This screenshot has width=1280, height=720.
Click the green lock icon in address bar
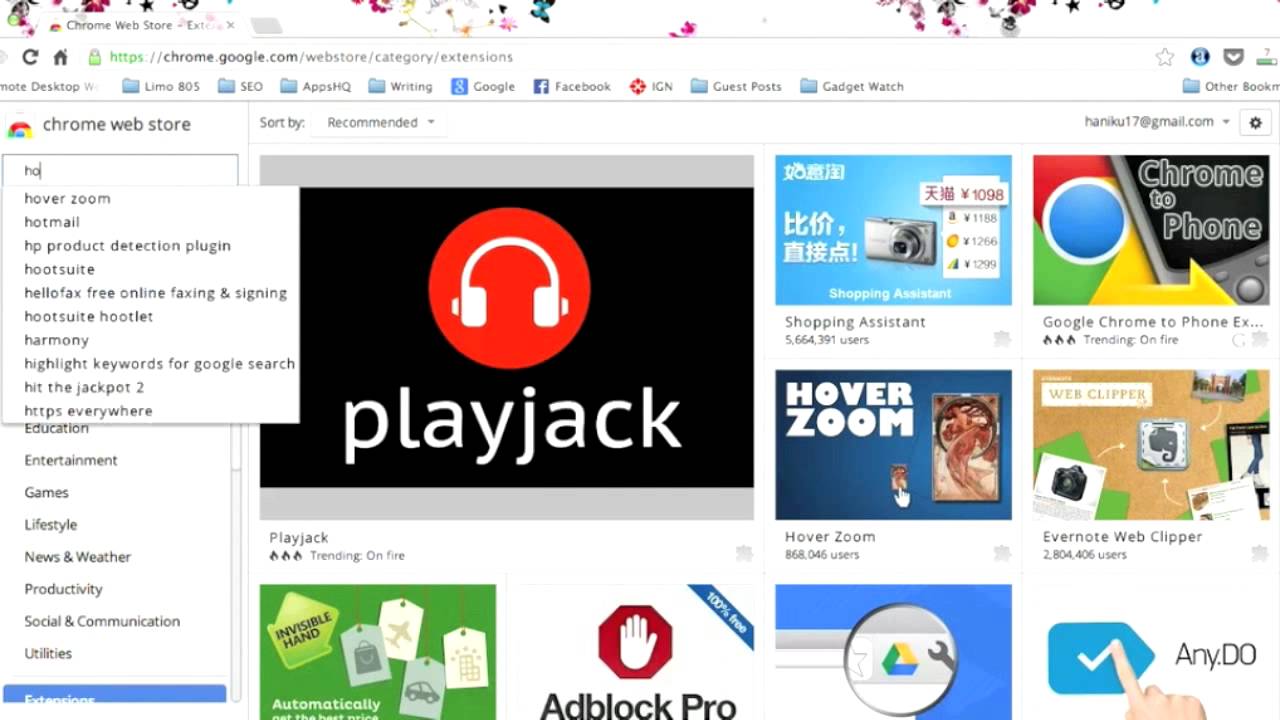95,57
